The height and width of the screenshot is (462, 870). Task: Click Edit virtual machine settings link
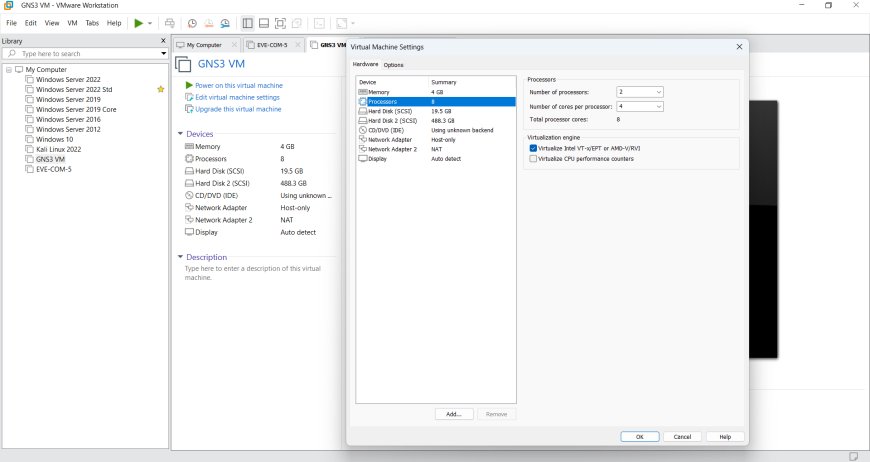[x=237, y=97]
